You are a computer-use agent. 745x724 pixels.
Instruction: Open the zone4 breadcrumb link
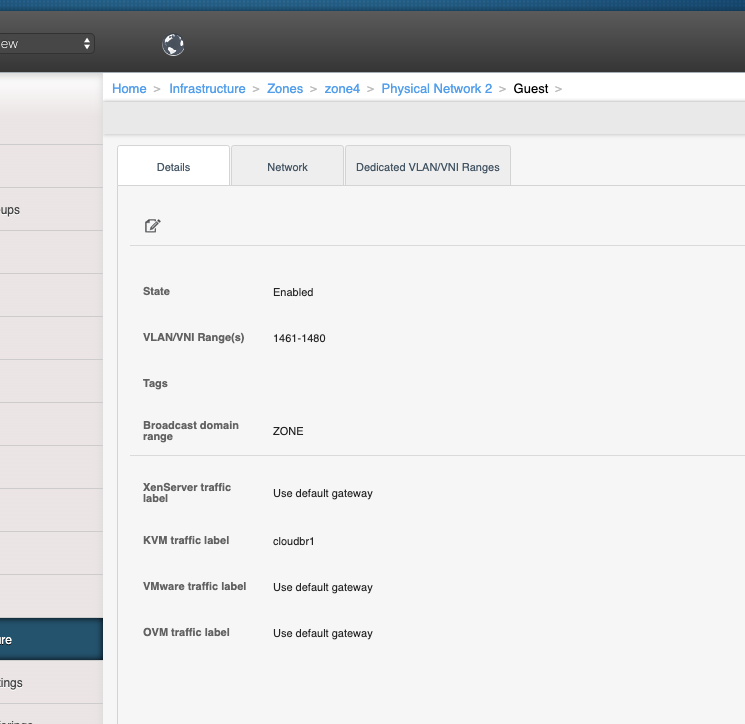coord(342,89)
